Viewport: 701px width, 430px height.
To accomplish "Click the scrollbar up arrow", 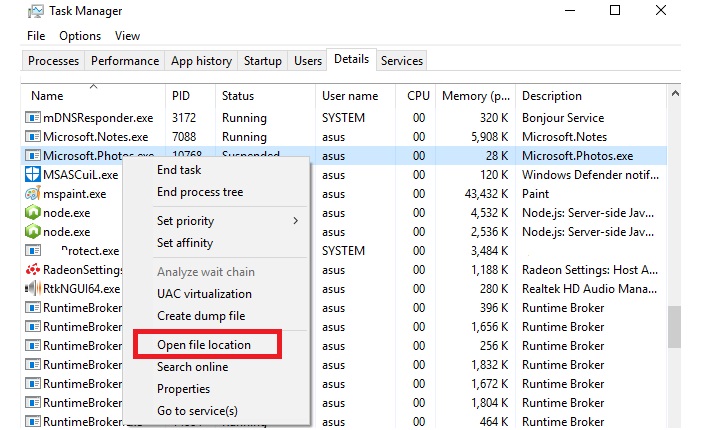I will coord(675,93).
